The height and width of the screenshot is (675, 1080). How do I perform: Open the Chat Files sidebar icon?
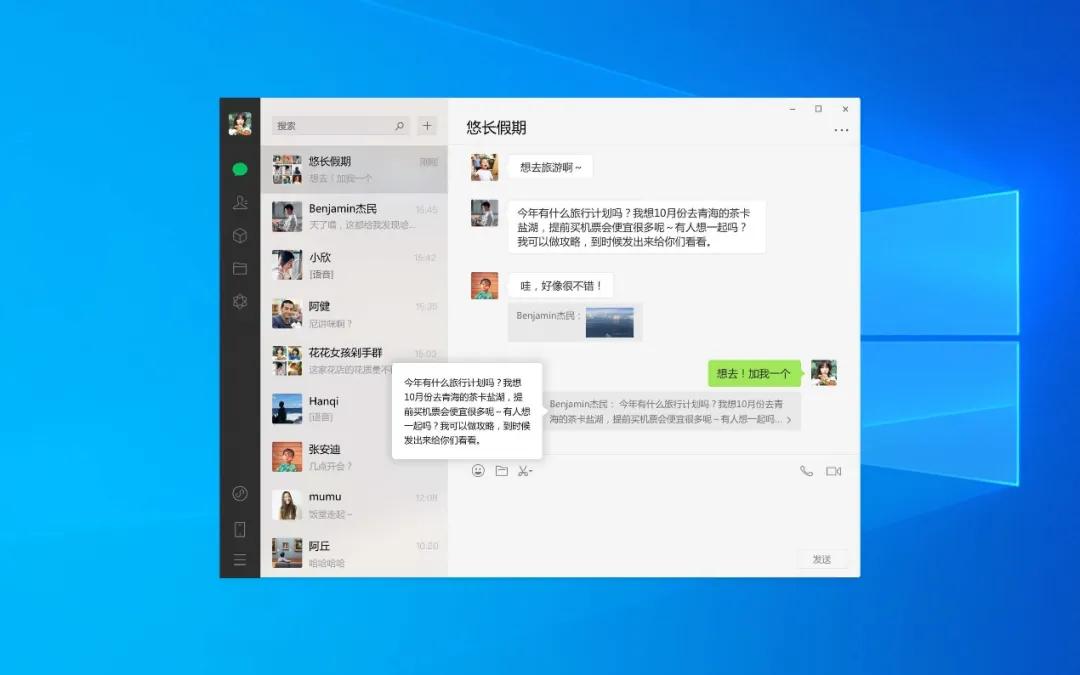[x=239, y=268]
